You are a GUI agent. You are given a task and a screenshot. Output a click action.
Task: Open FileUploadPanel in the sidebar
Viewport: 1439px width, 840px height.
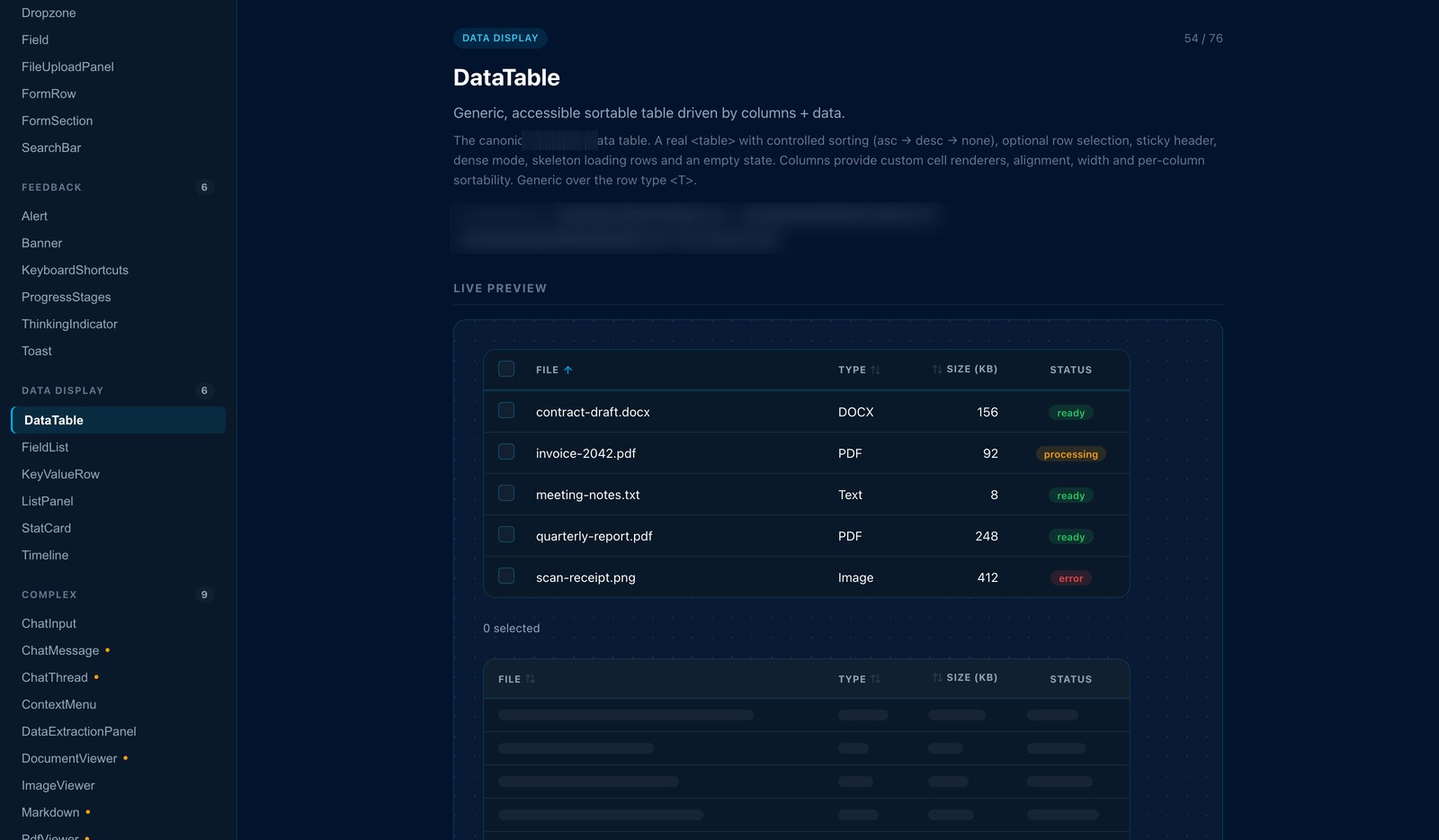tap(67, 67)
